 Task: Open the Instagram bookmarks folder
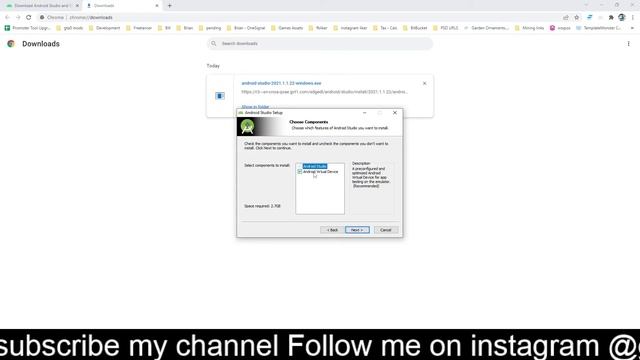coord(350,28)
